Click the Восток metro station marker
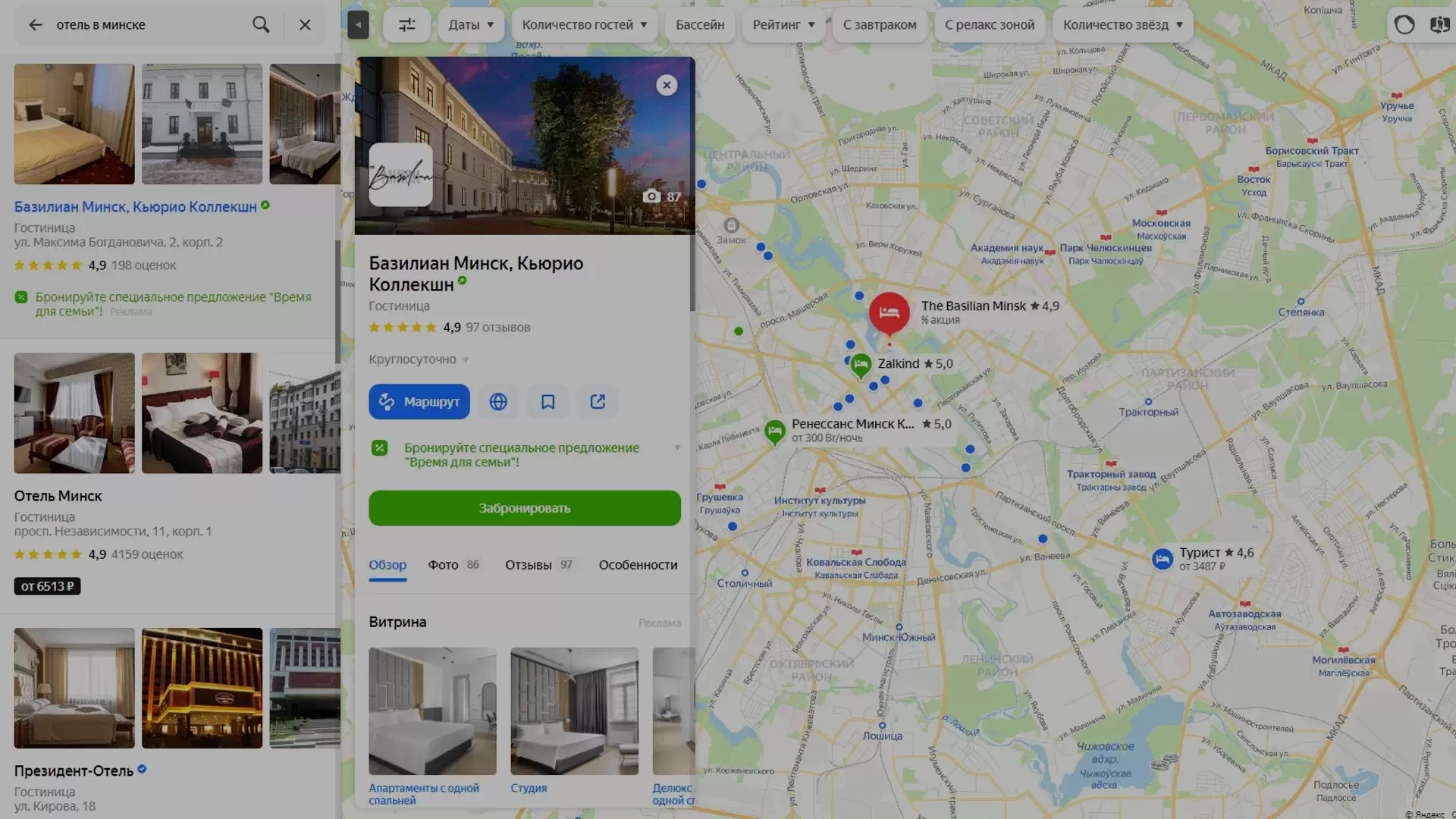Viewport: 1456px width, 819px height. tap(1254, 169)
